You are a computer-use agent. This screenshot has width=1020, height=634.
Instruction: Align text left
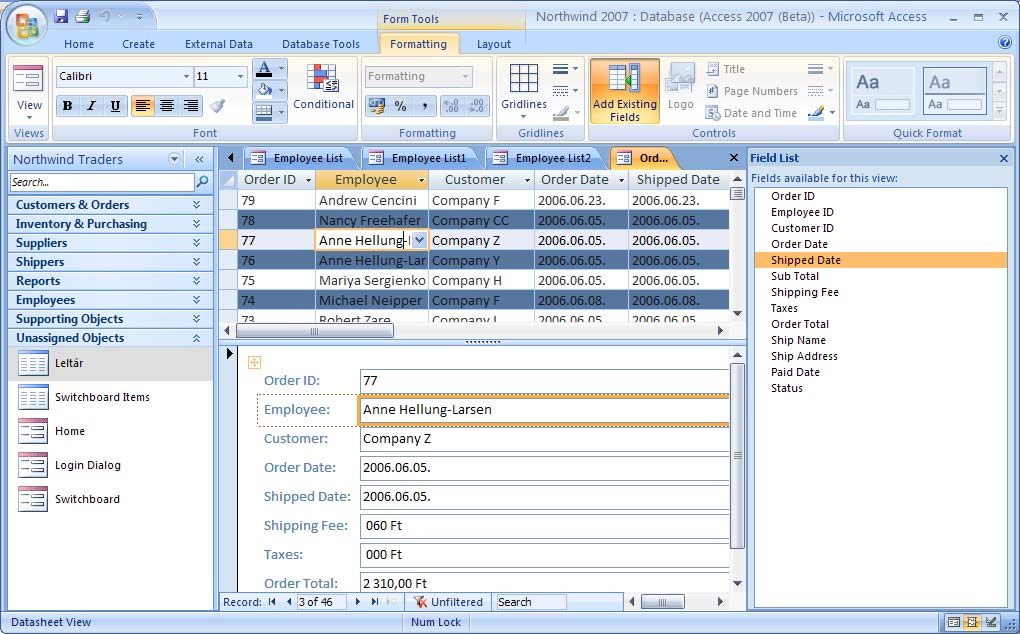click(142, 105)
